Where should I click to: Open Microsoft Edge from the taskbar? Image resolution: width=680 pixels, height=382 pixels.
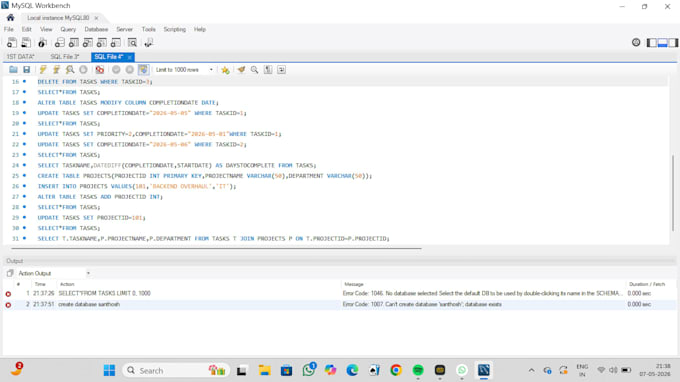pos(352,370)
